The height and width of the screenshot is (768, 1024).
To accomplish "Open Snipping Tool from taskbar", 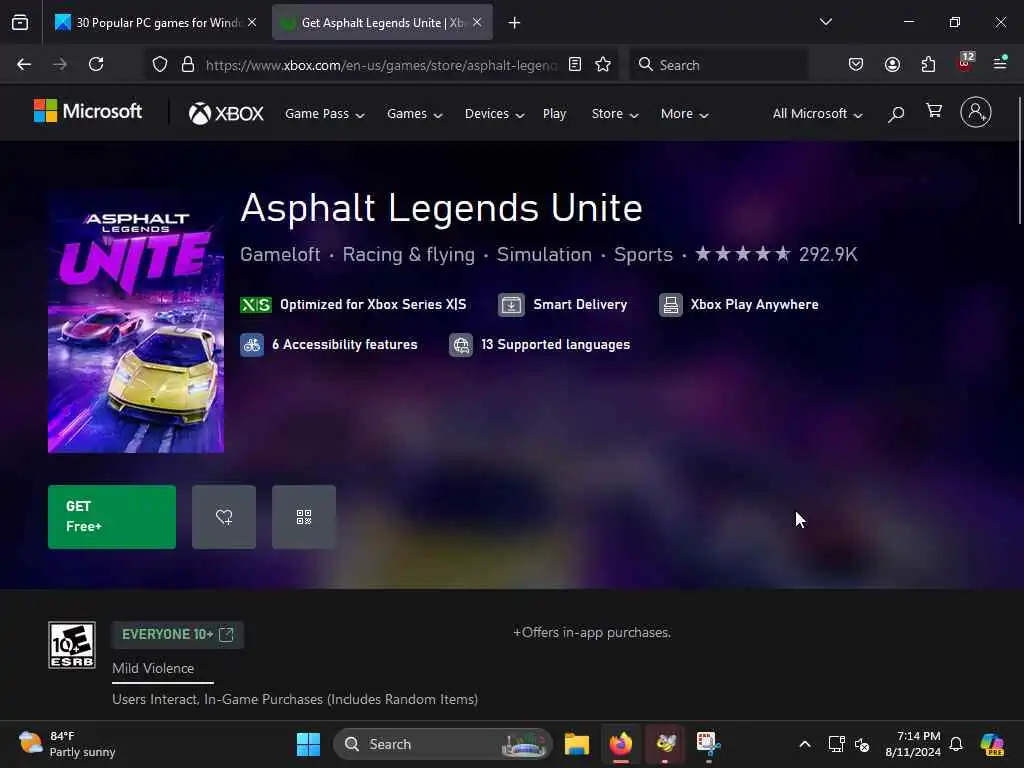I will (x=709, y=744).
